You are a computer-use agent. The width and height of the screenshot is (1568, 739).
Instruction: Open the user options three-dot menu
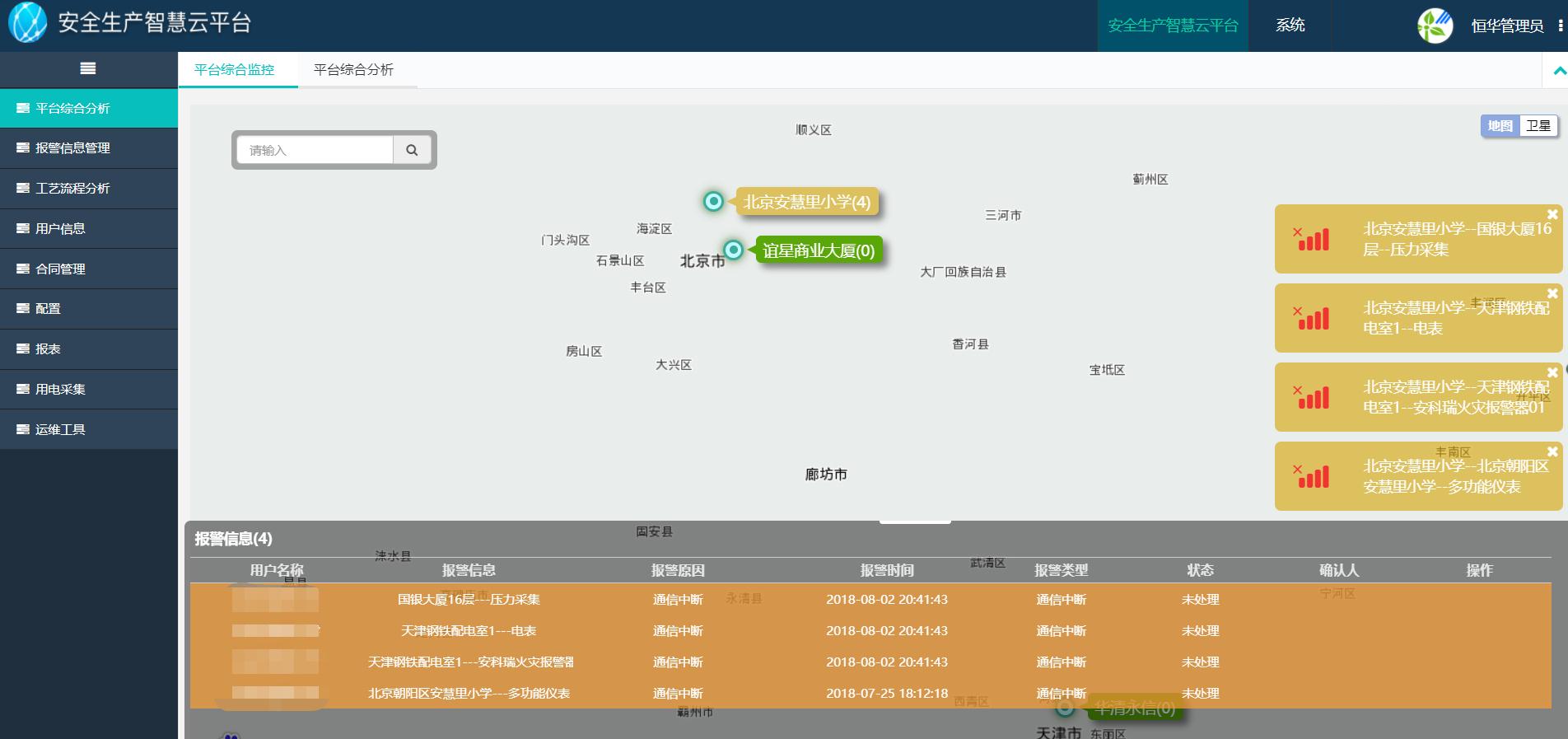(1560, 26)
